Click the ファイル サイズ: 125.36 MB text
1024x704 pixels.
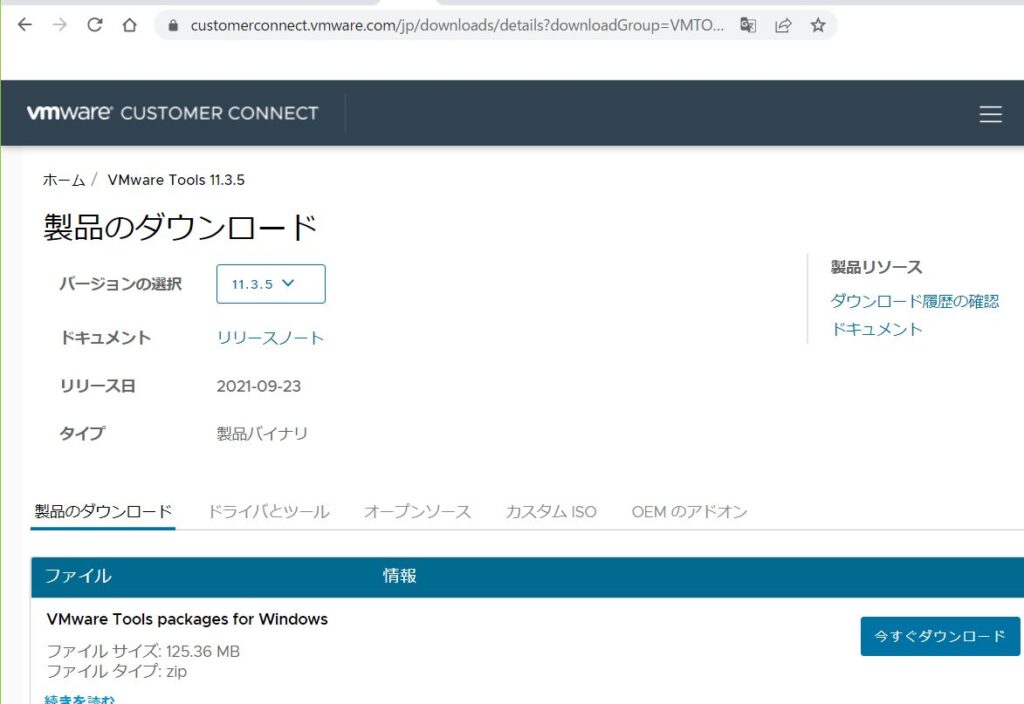[143, 651]
